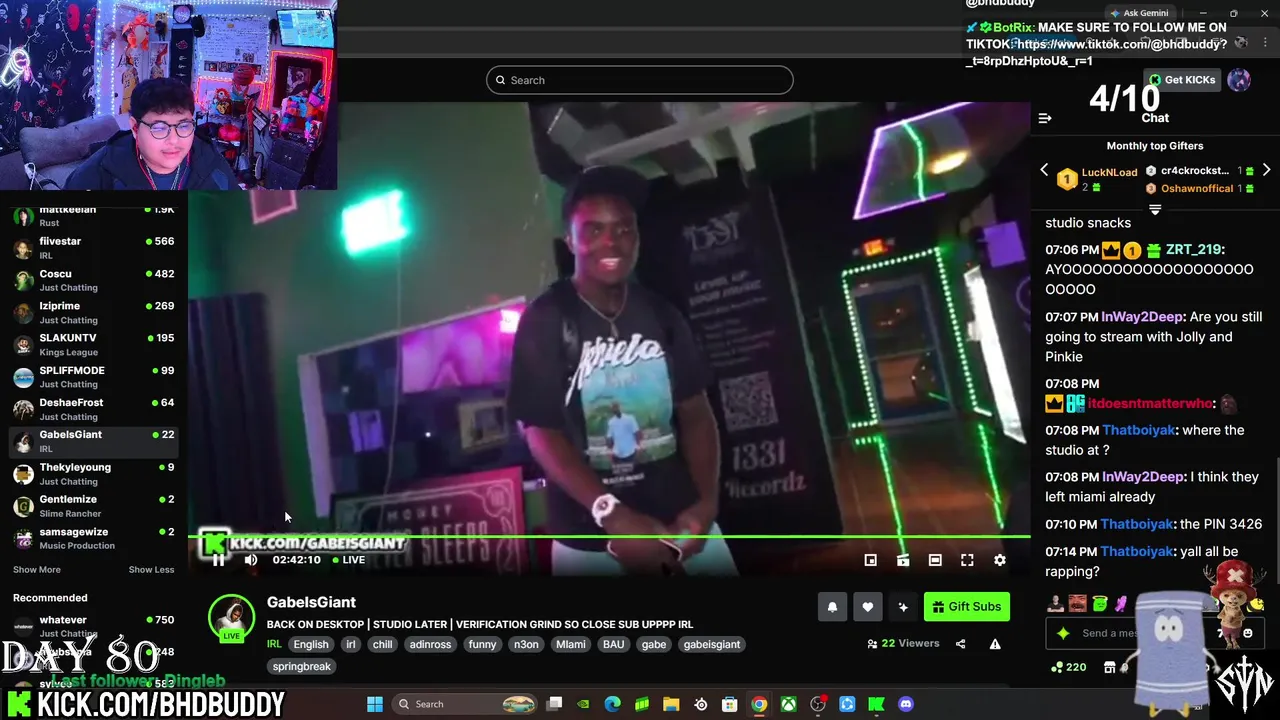Click the Get KICKs button

click(x=1182, y=80)
